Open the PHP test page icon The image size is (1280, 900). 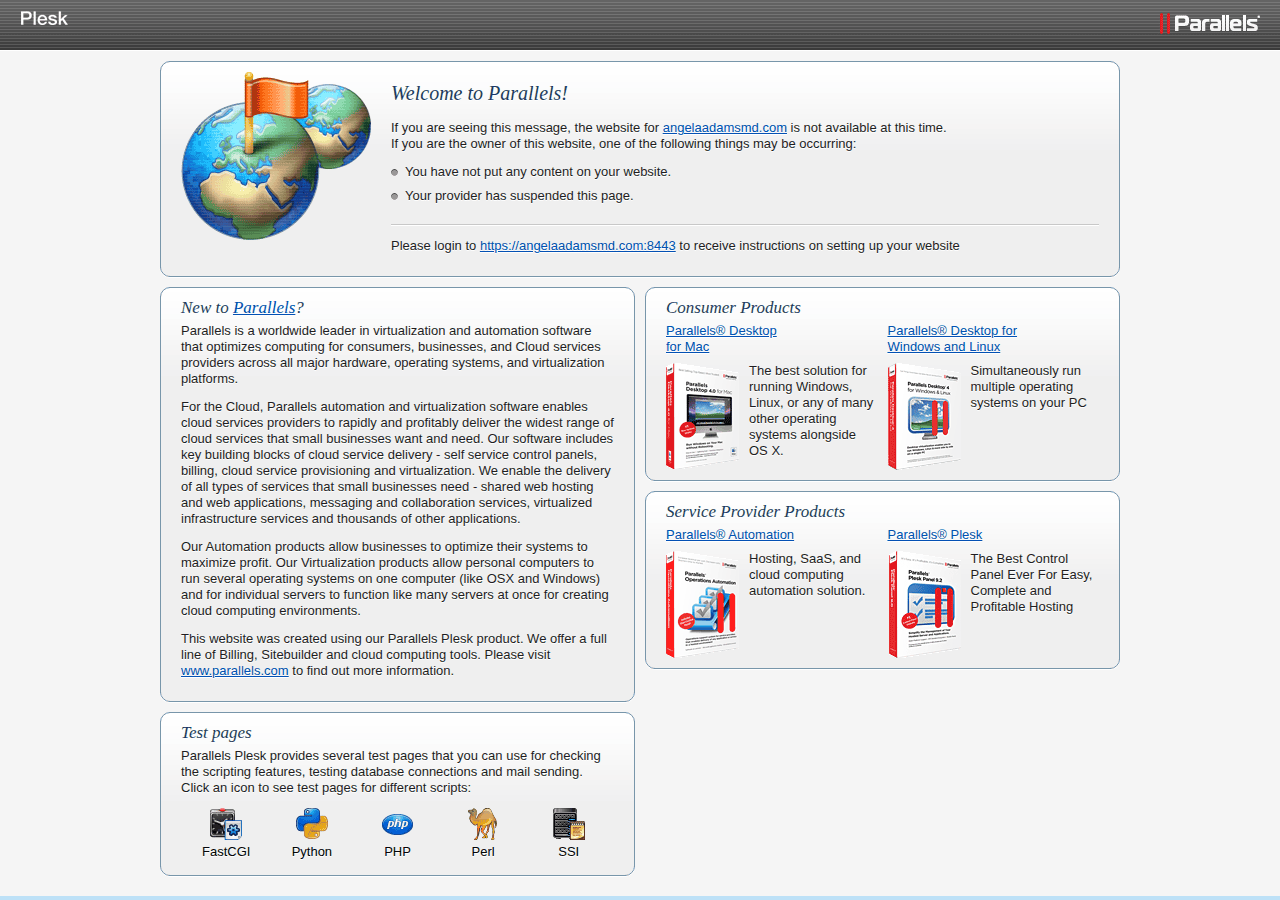pos(397,824)
